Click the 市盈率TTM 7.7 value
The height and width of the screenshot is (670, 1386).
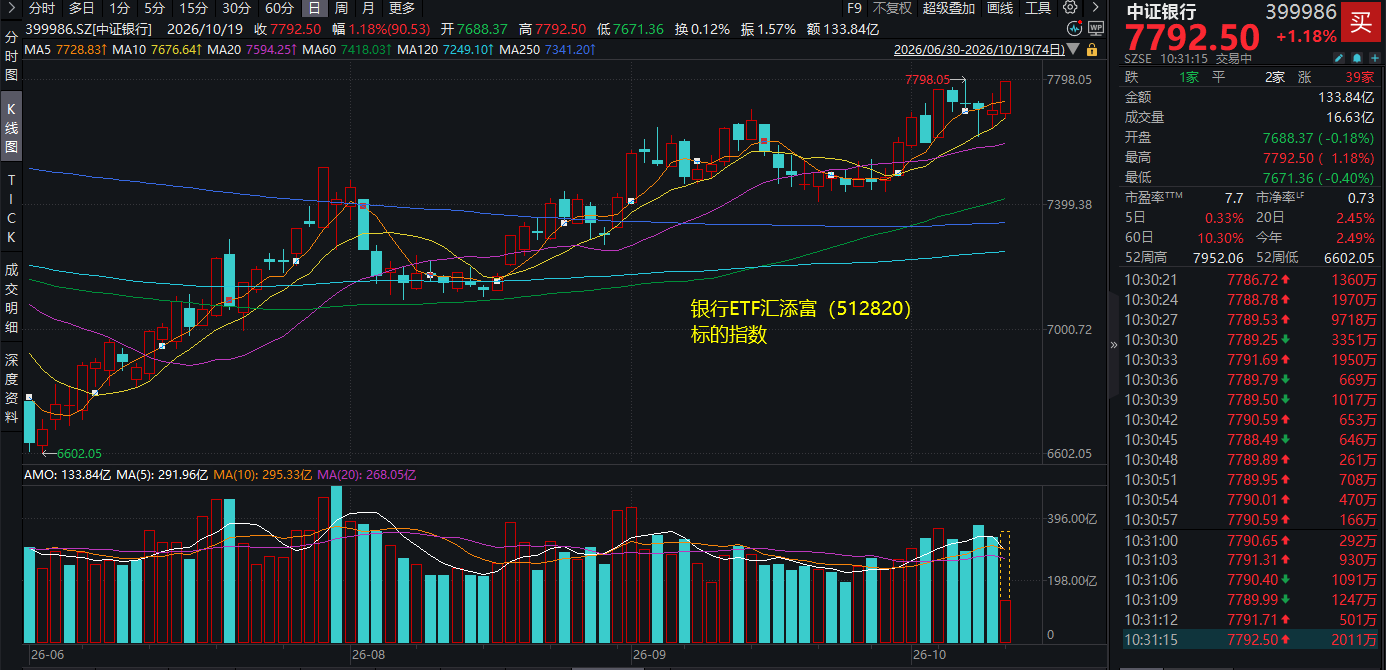click(x=1234, y=197)
